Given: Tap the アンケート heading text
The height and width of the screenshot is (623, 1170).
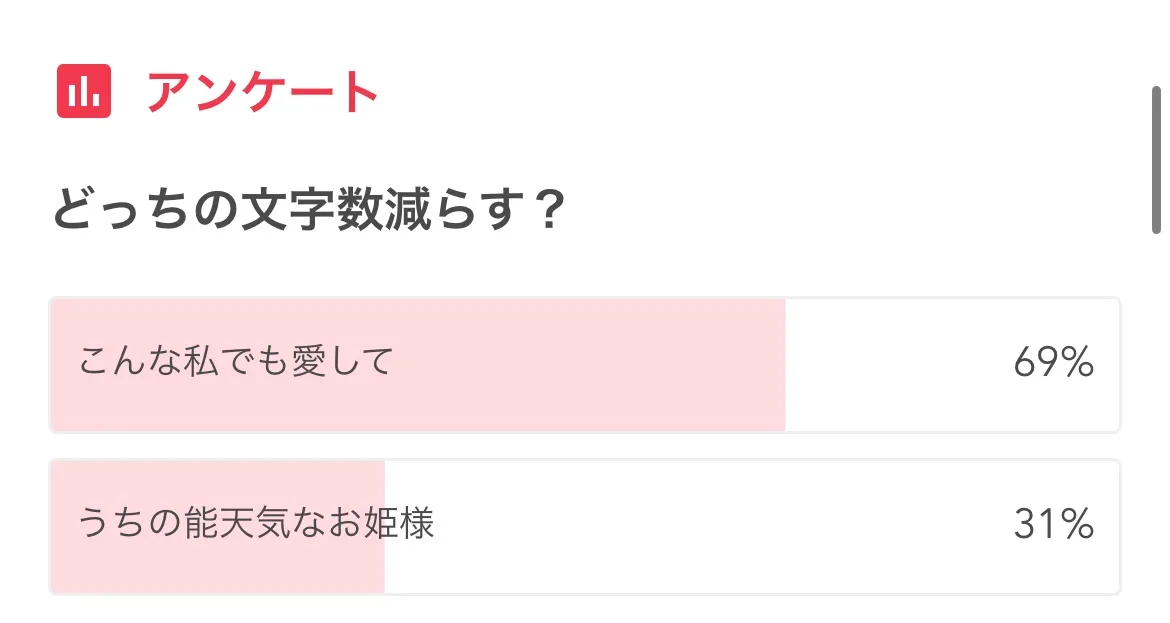Looking at the screenshot, I should pyautogui.click(x=263, y=93).
